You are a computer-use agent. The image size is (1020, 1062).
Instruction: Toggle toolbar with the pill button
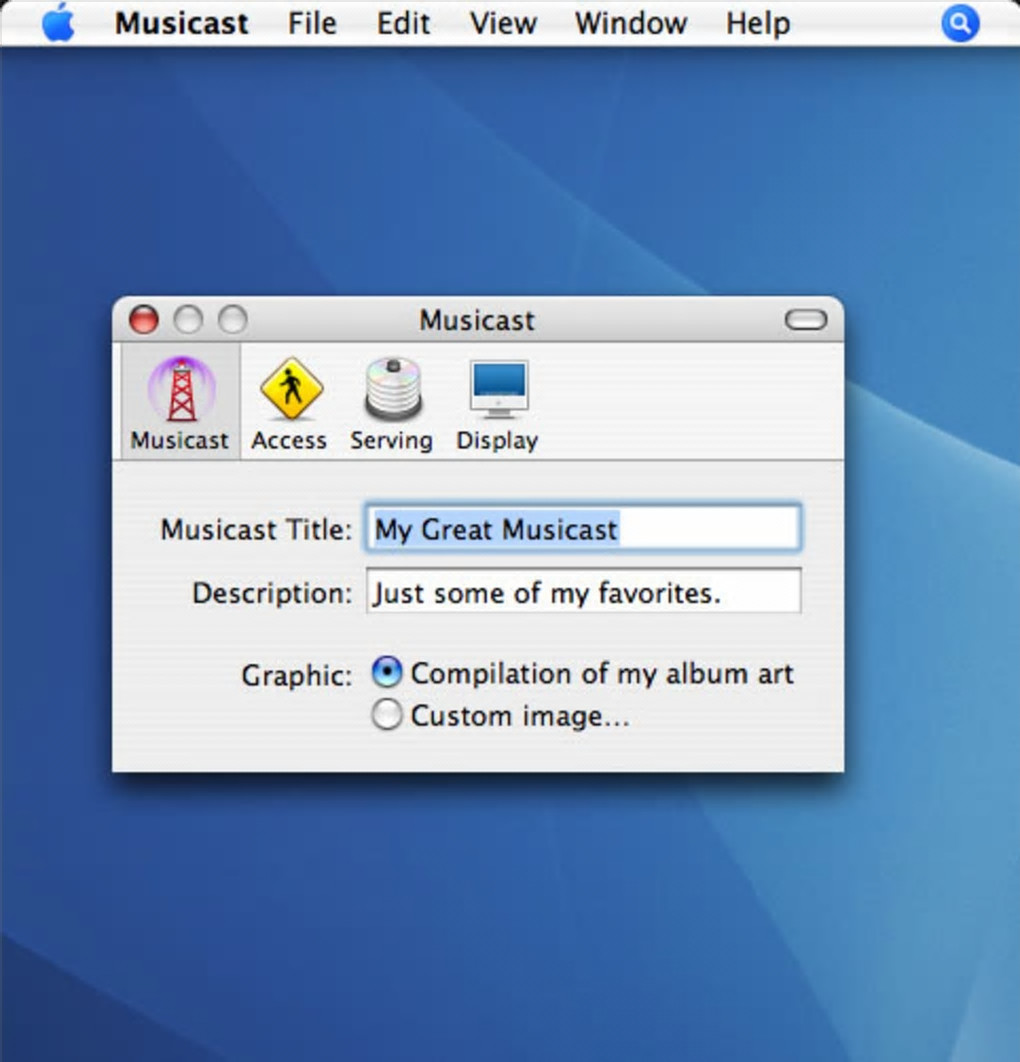pyautogui.click(x=805, y=320)
